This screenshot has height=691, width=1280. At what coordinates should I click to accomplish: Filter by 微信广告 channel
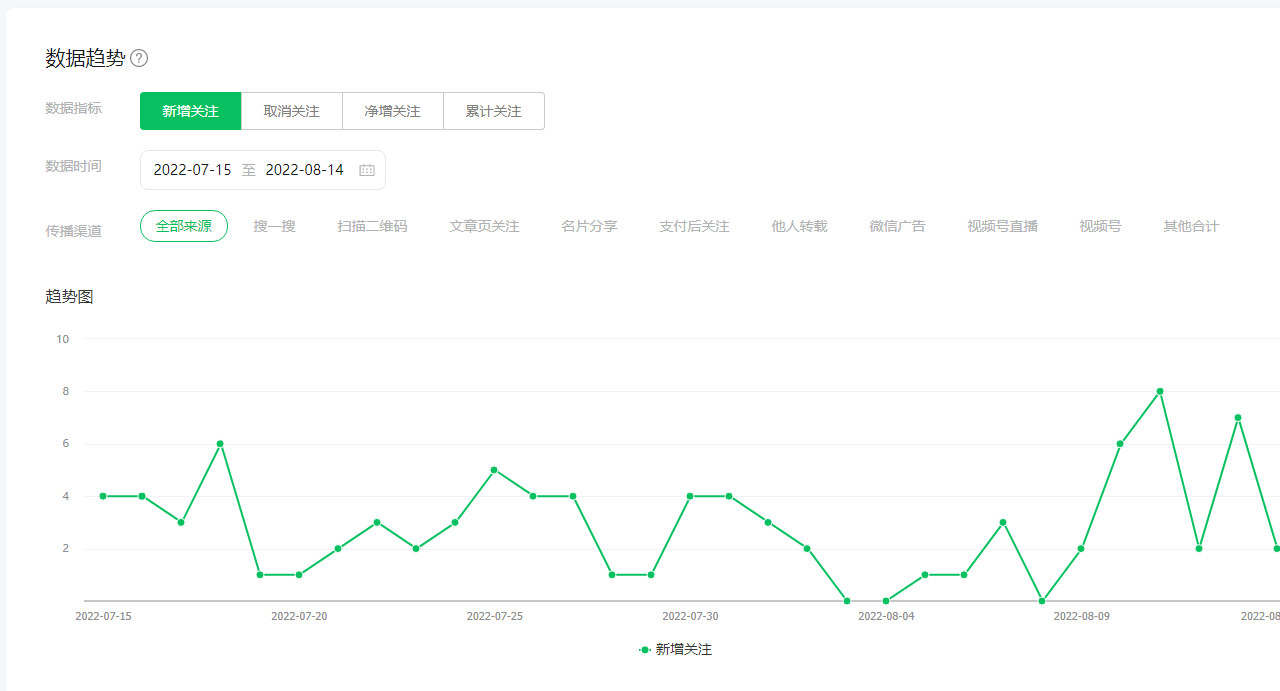897,226
